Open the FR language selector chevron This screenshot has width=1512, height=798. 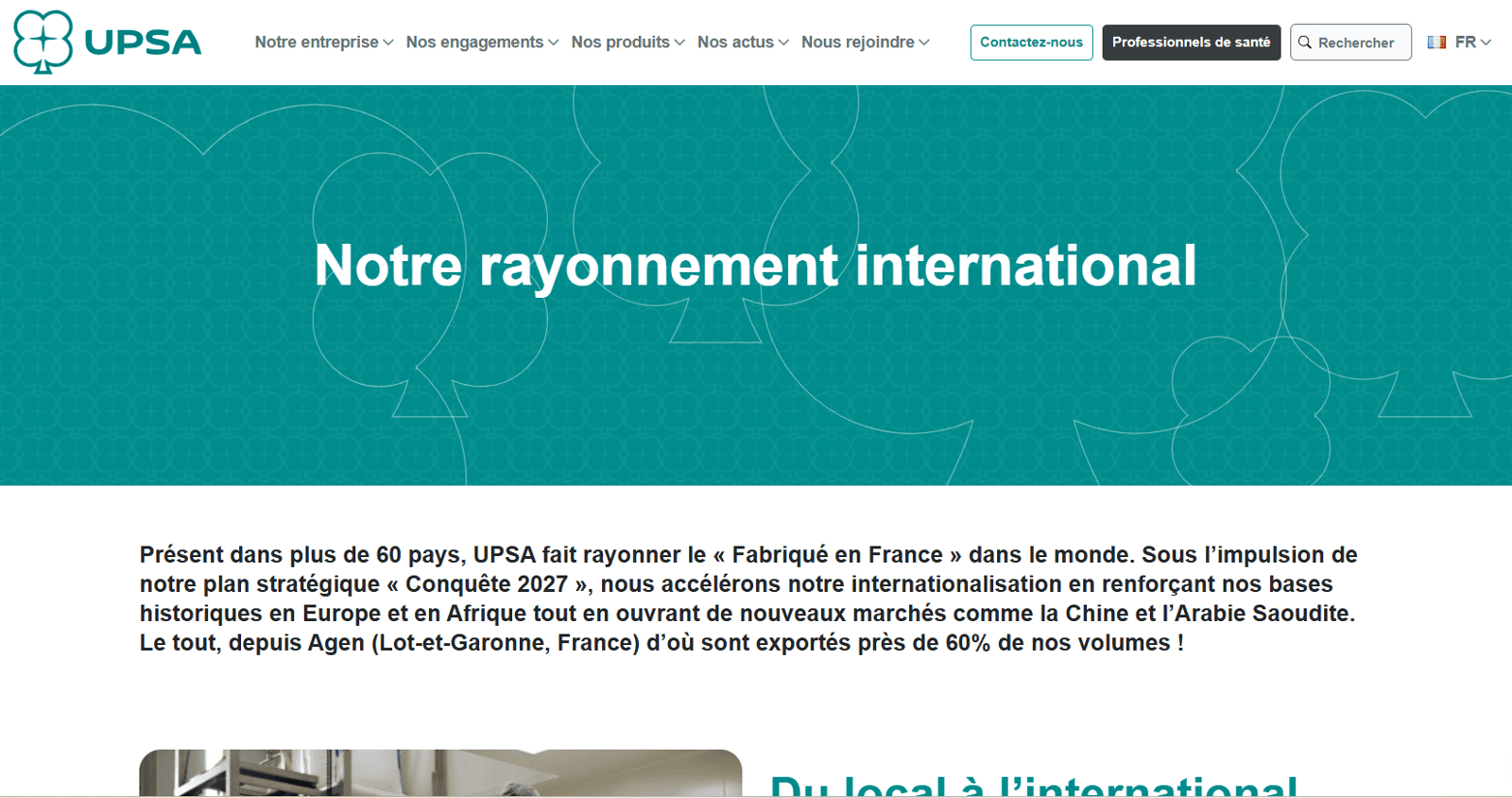pos(1486,43)
